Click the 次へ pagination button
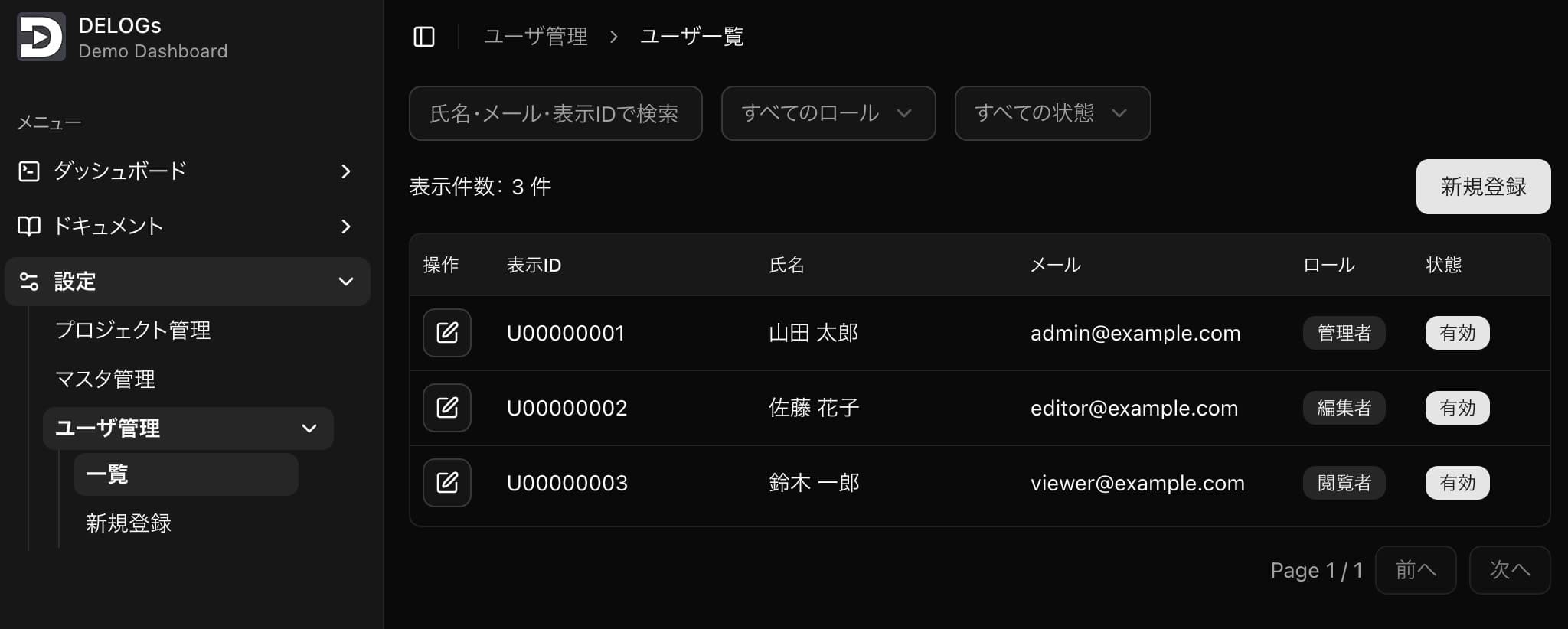 coord(1509,570)
